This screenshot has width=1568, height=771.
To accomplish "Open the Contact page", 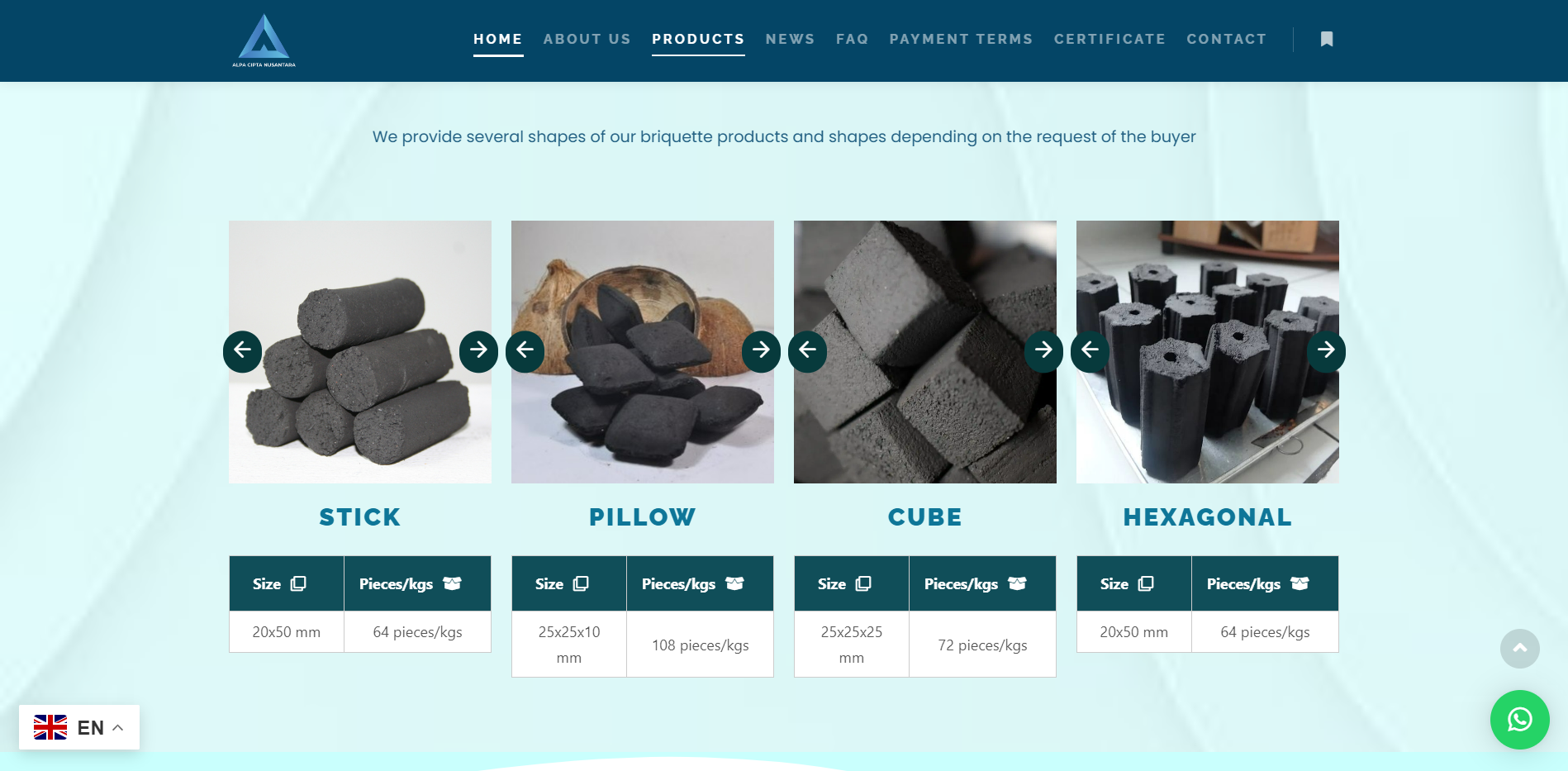I will point(1226,39).
